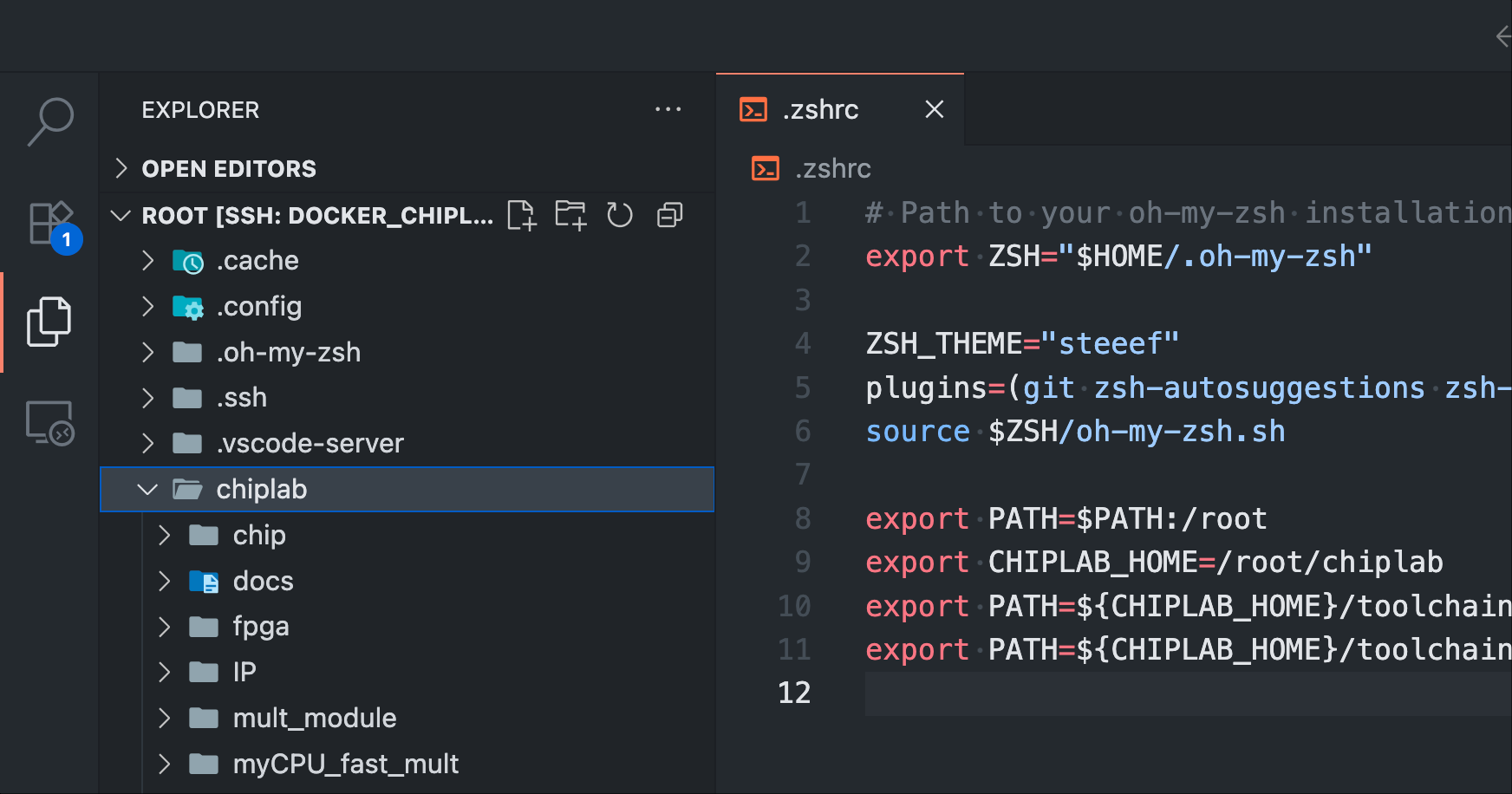Screen dimensions: 1512x794
Task: Click the mult_module folder icon
Action: point(204,718)
